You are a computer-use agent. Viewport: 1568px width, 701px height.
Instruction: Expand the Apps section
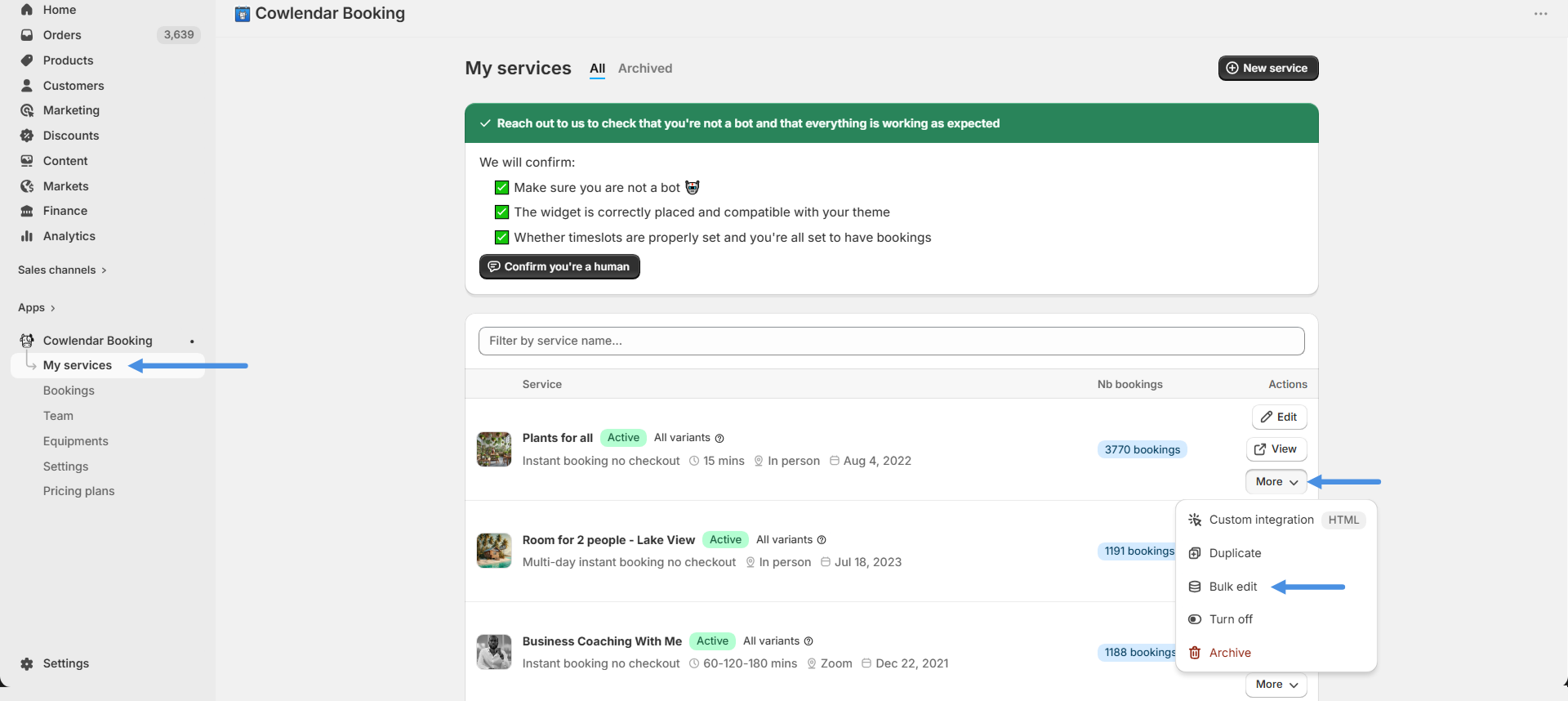37,308
